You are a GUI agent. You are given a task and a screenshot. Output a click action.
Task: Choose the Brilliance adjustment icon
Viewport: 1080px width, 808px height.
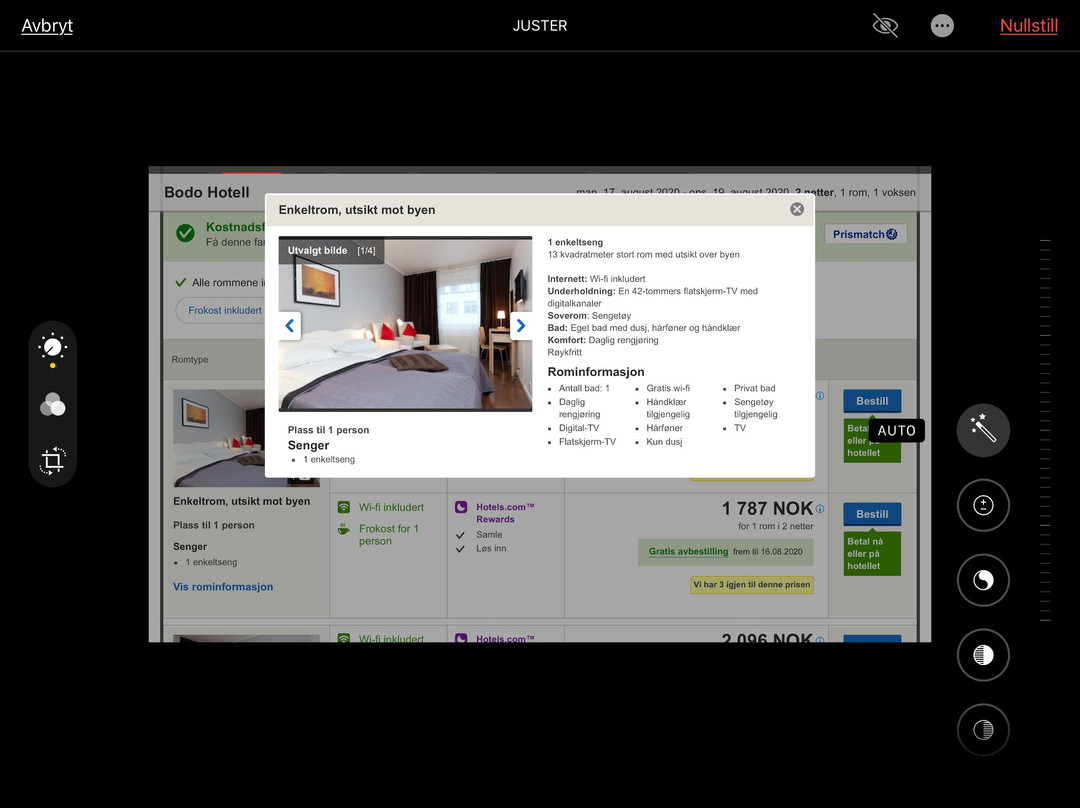(x=983, y=580)
